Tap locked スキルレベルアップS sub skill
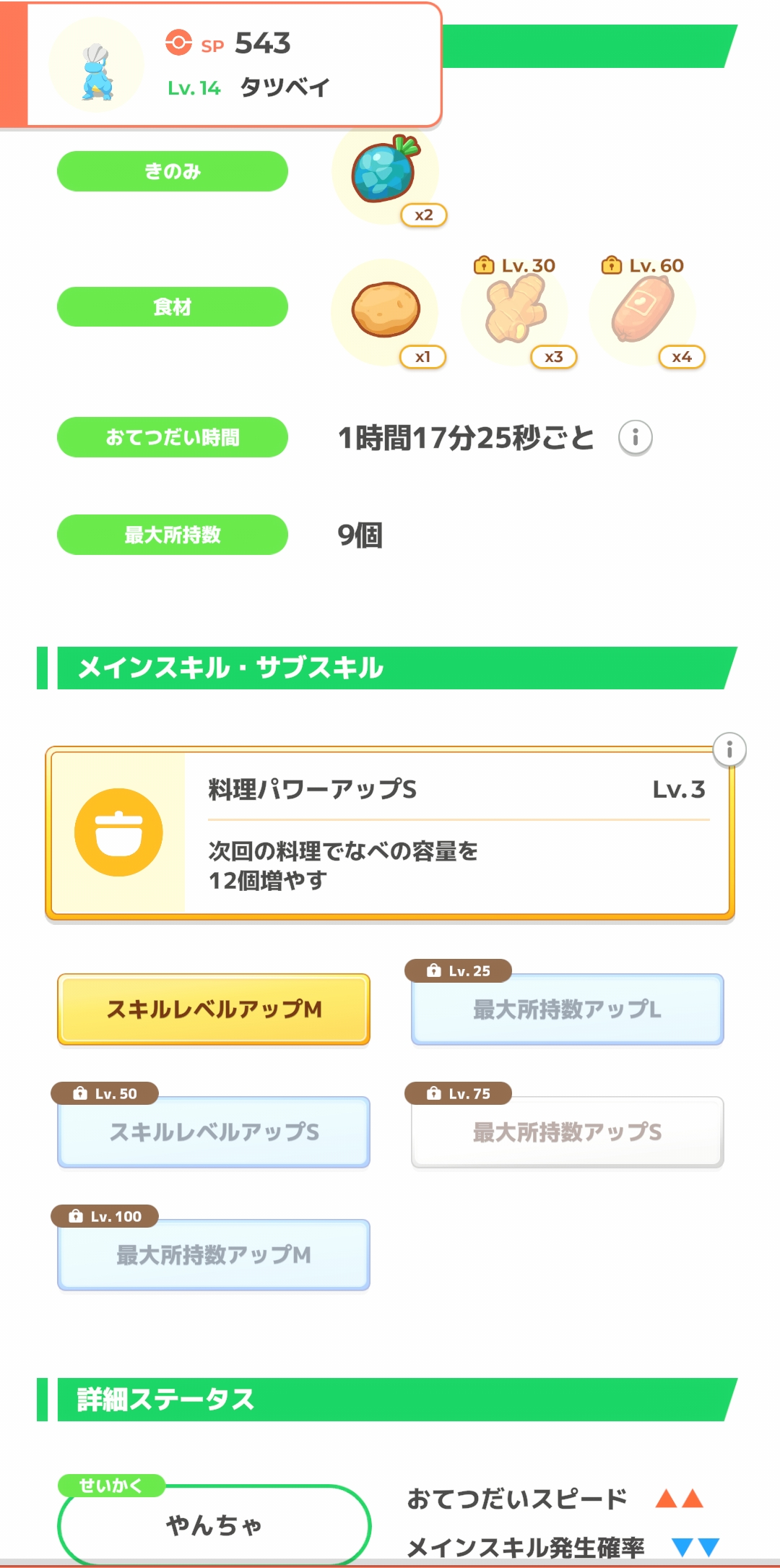This screenshot has width=780, height=1568. point(214,1132)
